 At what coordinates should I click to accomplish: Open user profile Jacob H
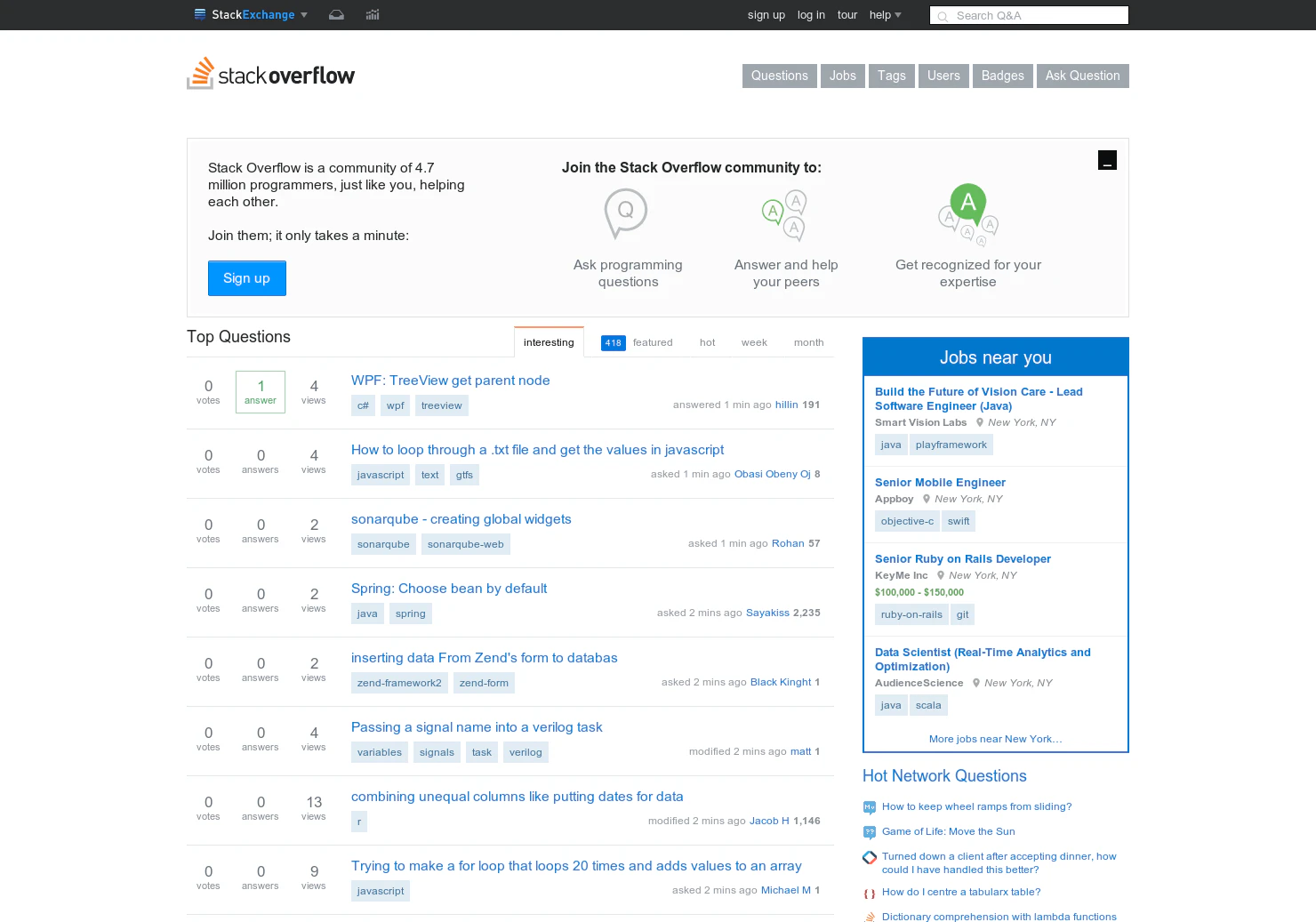pyautogui.click(x=769, y=821)
